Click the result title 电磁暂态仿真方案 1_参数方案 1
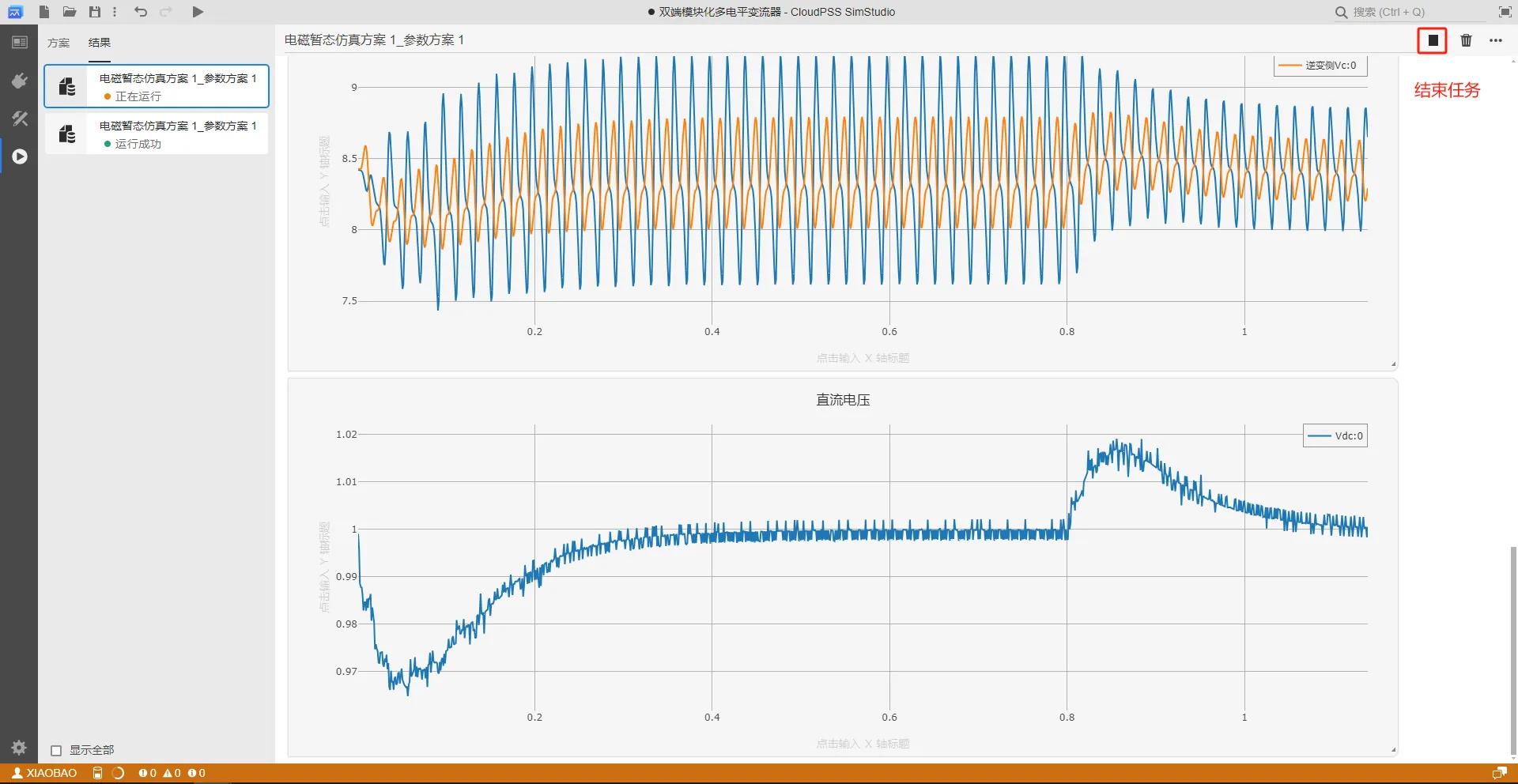 (x=374, y=40)
